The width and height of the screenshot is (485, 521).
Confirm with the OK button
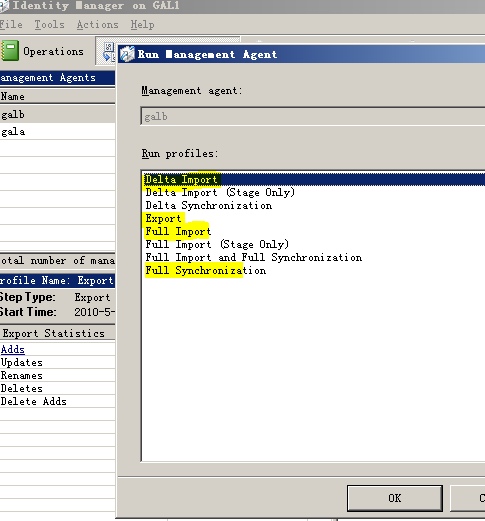395,498
